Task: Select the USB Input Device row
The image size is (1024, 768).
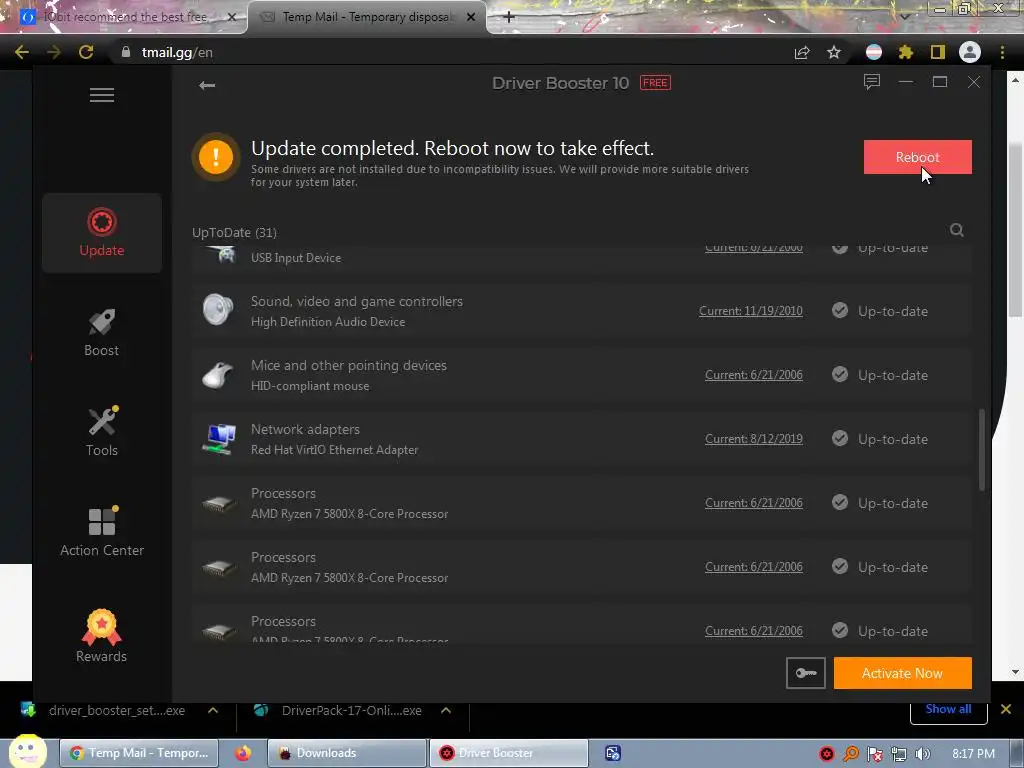Action: tap(582, 258)
